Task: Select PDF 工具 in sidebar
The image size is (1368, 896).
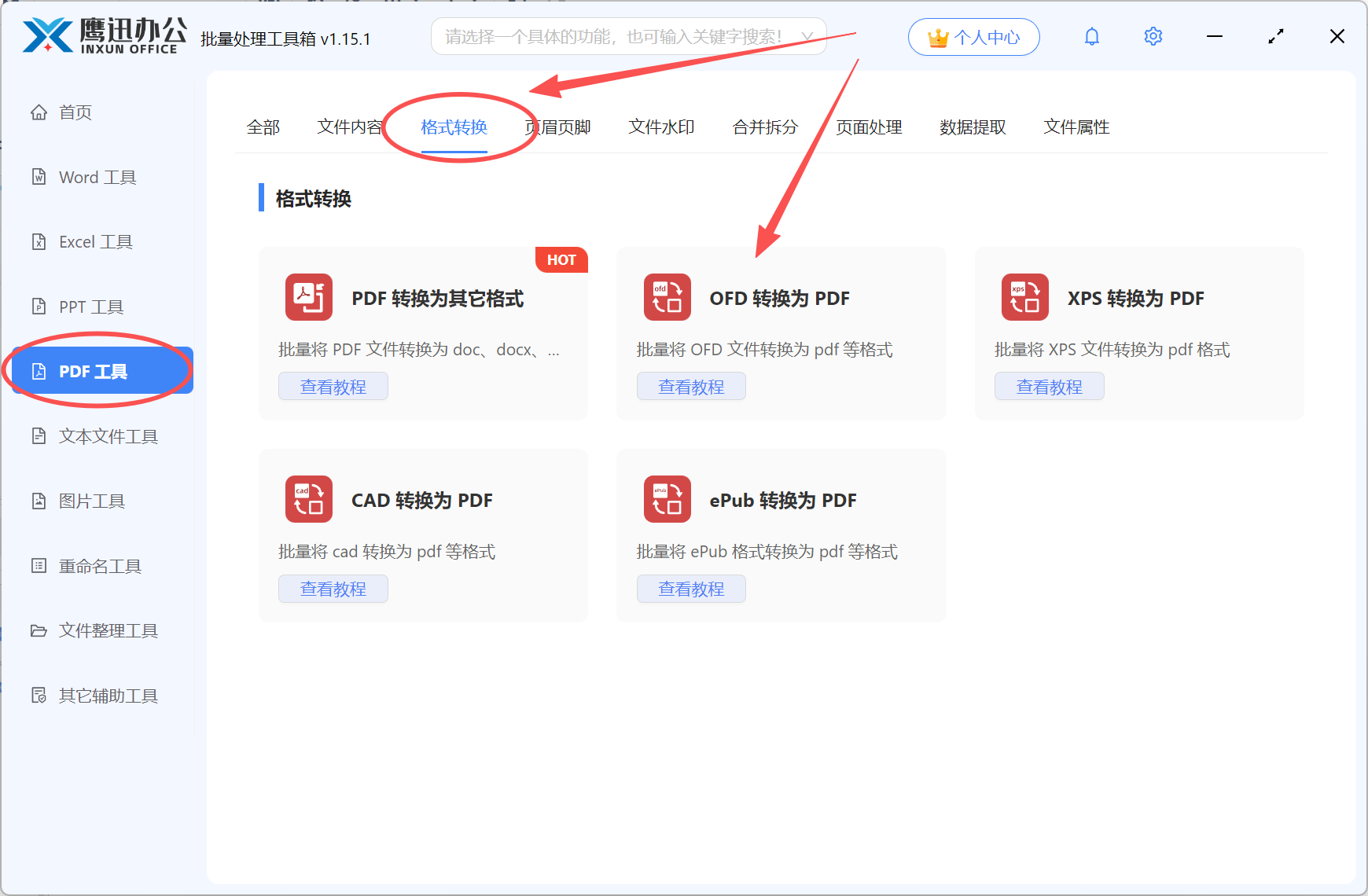Action: [103, 371]
